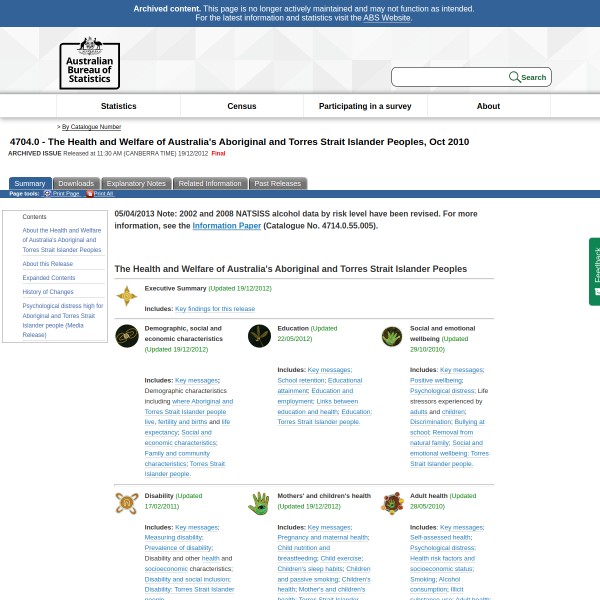Open the Demographic, social and economic characteristics icon
The image size is (600, 600).
127,336
